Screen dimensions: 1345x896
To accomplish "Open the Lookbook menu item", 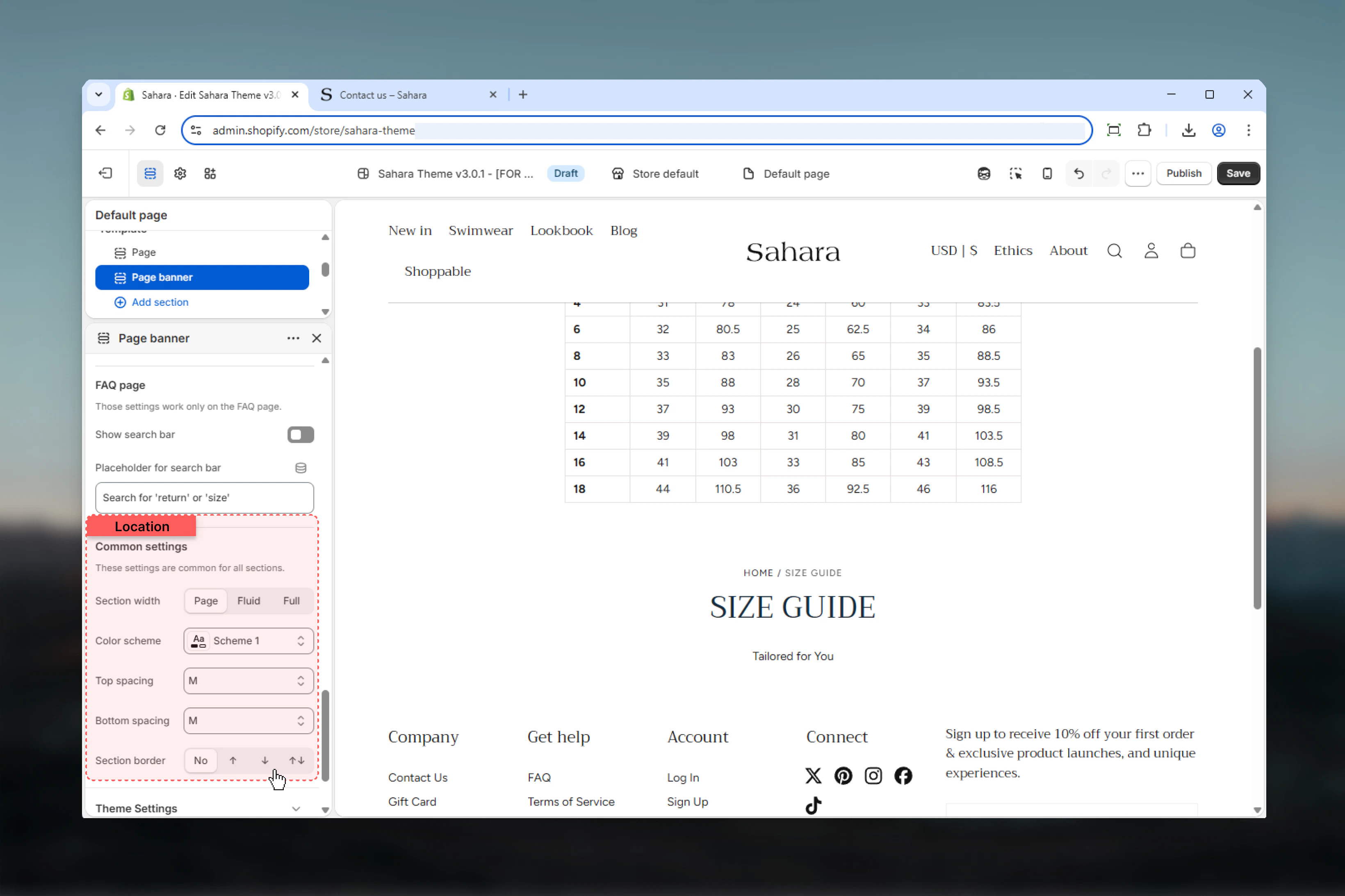I will pyautogui.click(x=561, y=231).
